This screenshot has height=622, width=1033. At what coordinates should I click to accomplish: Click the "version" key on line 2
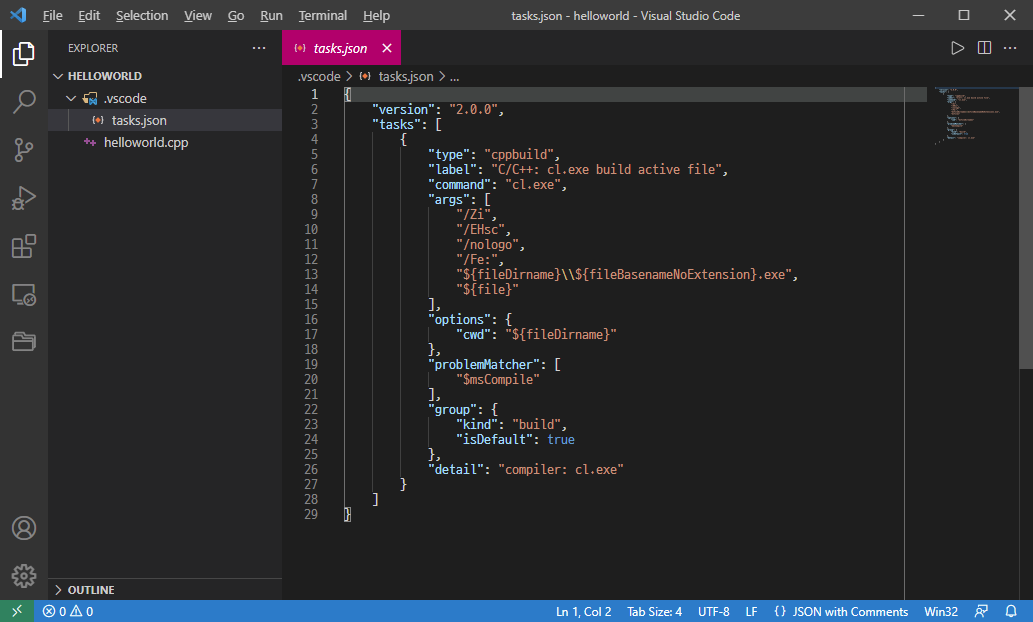tap(403, 109)
